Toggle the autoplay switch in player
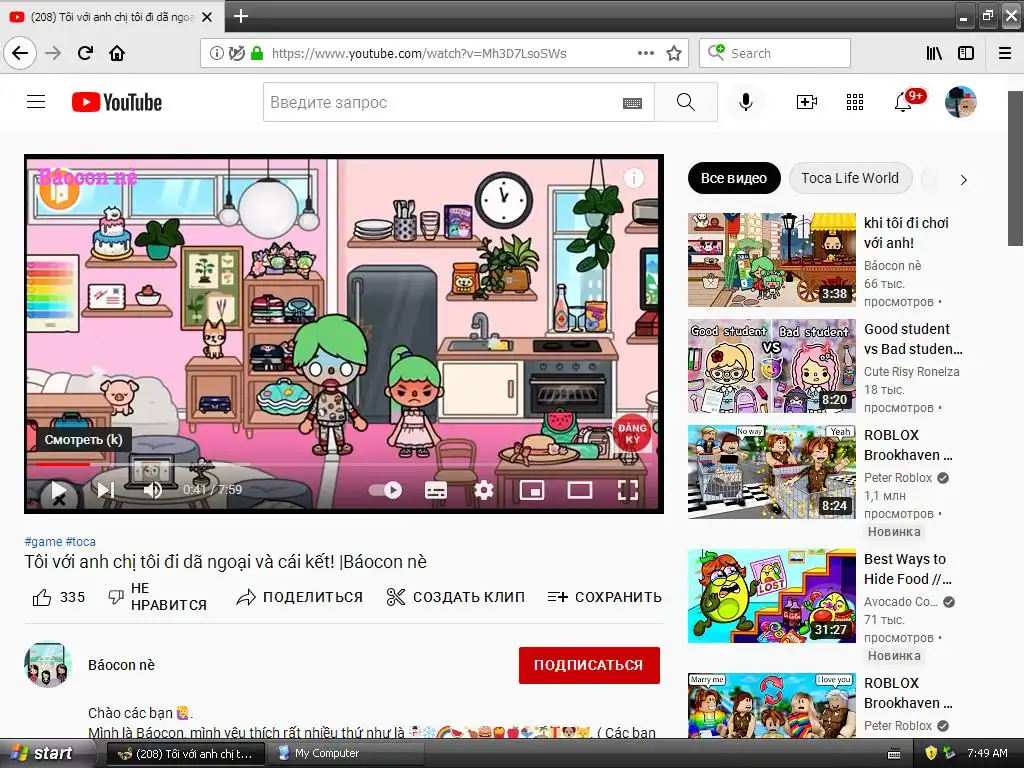The width and height of the screenshot is (1024, 768). click(x=385, y=490)
